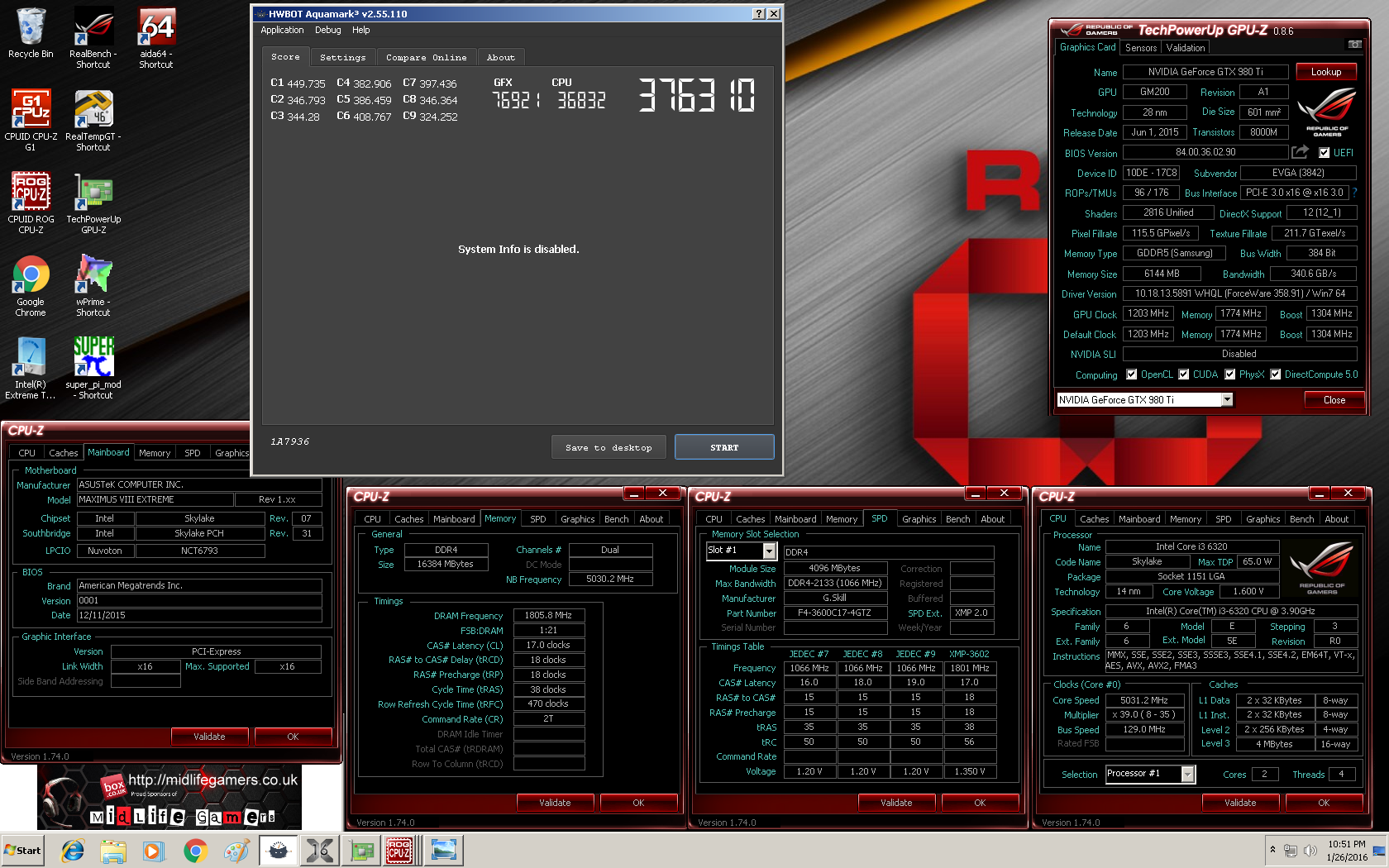Viewport: 1389px width, 868px height.
Task: Launch the wPrime shortcut icon
Action: click(93, 285)
